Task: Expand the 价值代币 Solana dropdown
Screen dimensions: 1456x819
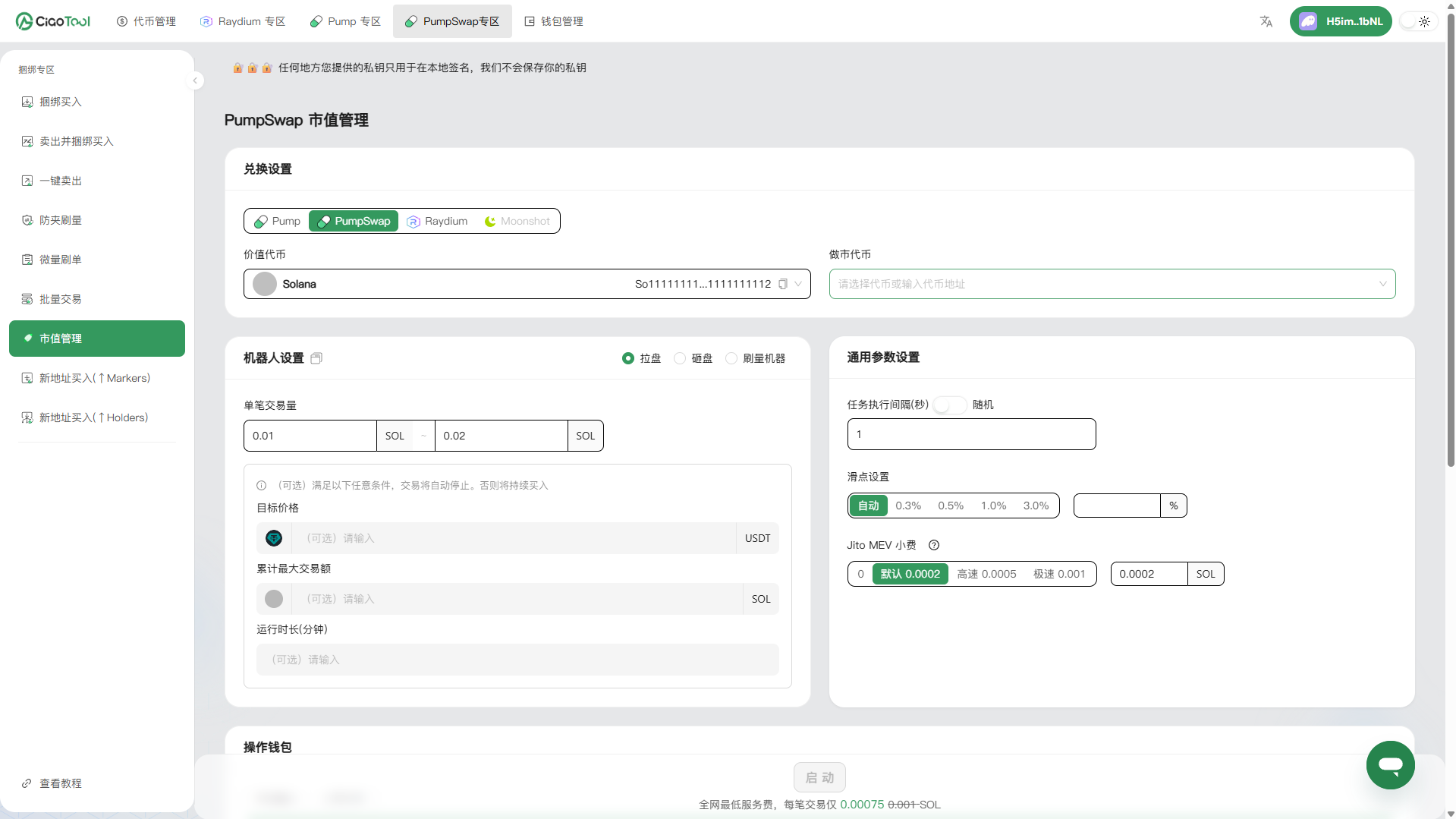Action: pyautogui.click(x=798, y=284)
